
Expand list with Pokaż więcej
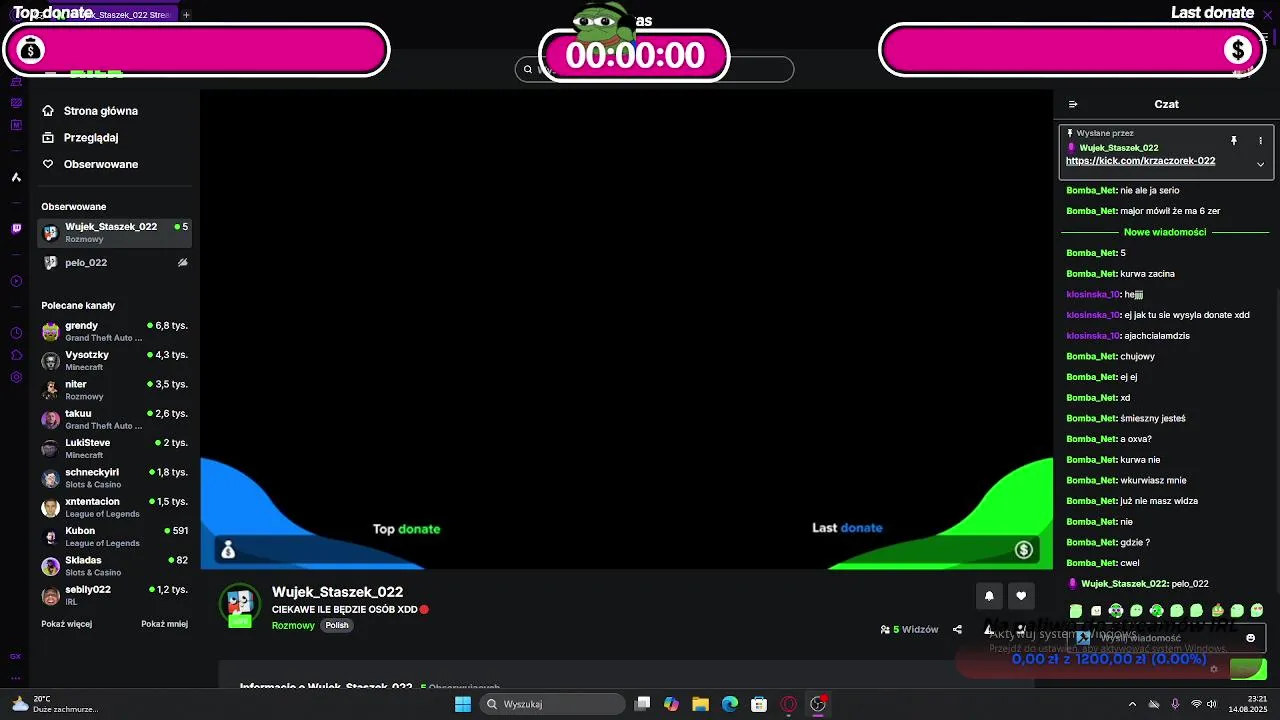tap(66, 624)
